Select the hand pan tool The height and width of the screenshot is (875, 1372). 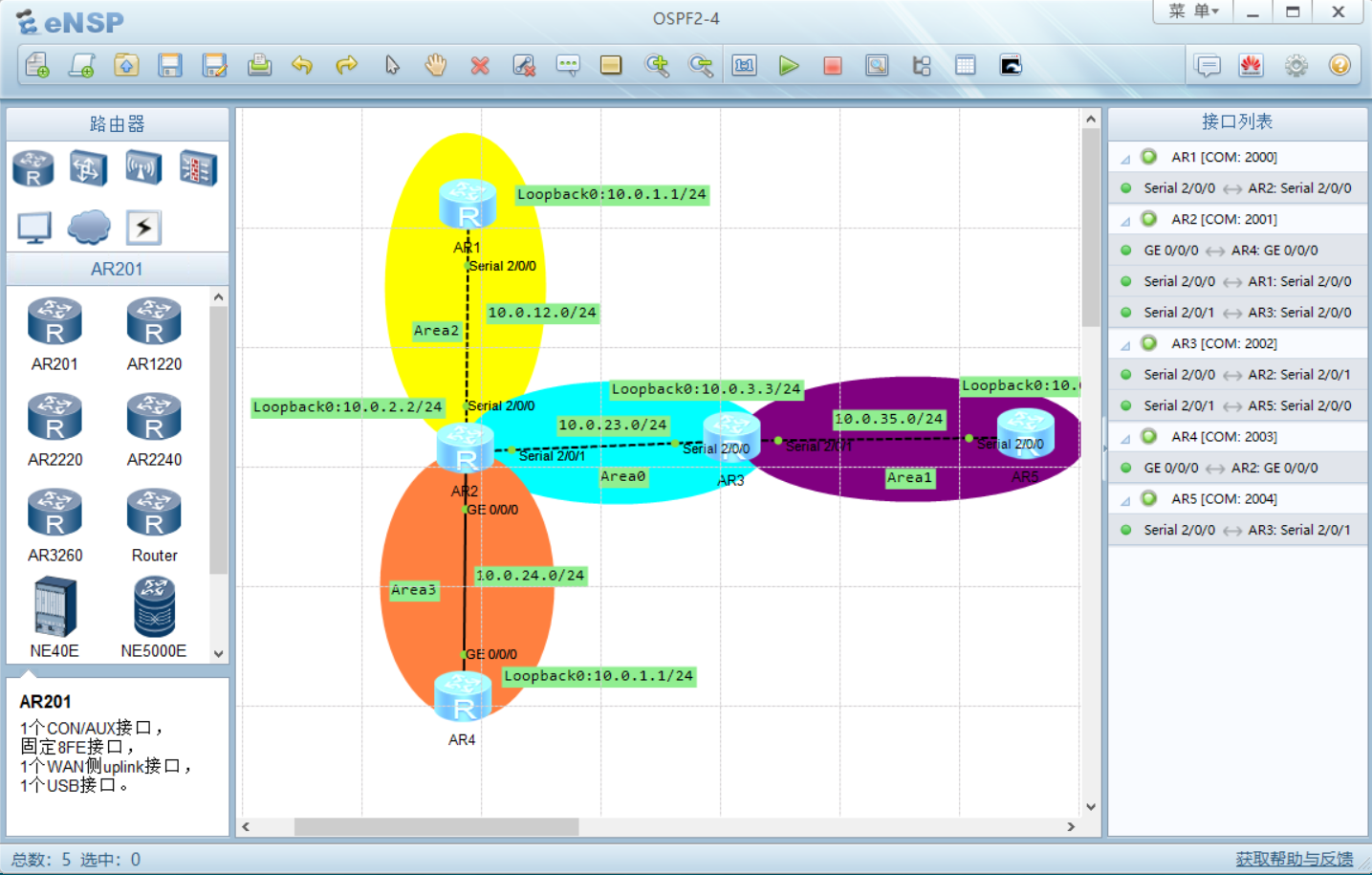tap(436, 65)
